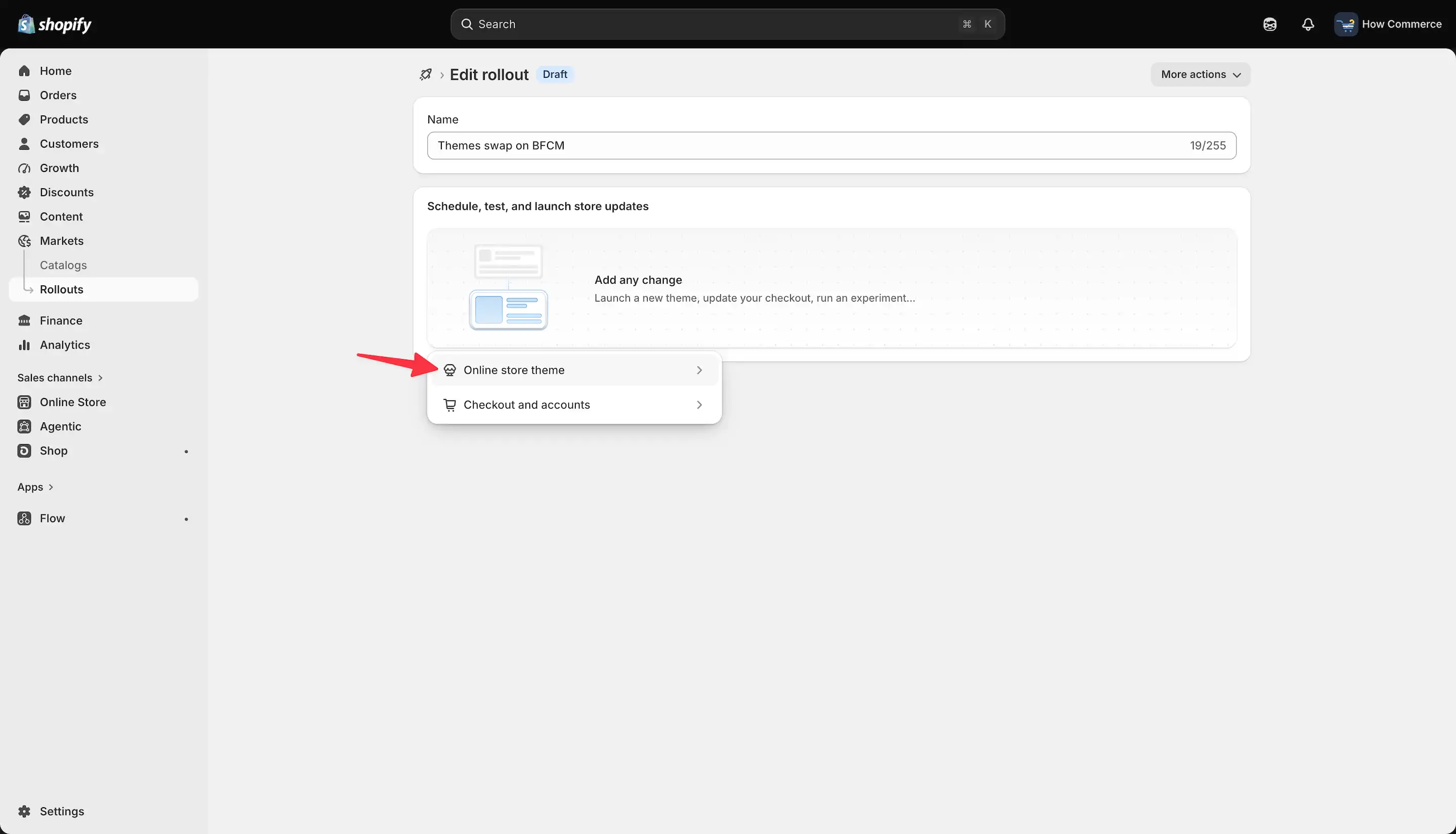Click the rocket breadcrumb icon
This screenshot has width=1456, height=834.
425,74
